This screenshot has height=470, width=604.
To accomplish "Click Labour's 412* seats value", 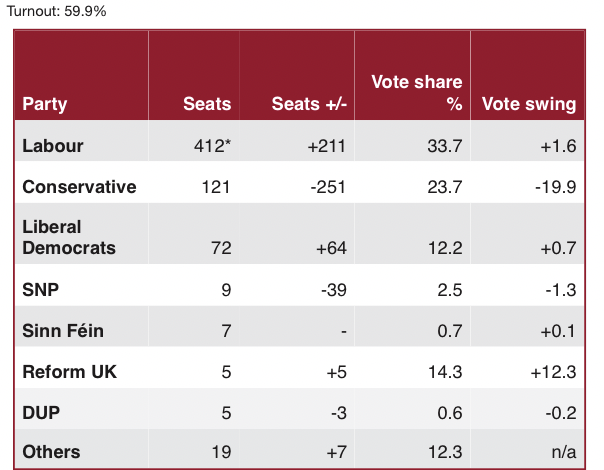I will [212, 145].
